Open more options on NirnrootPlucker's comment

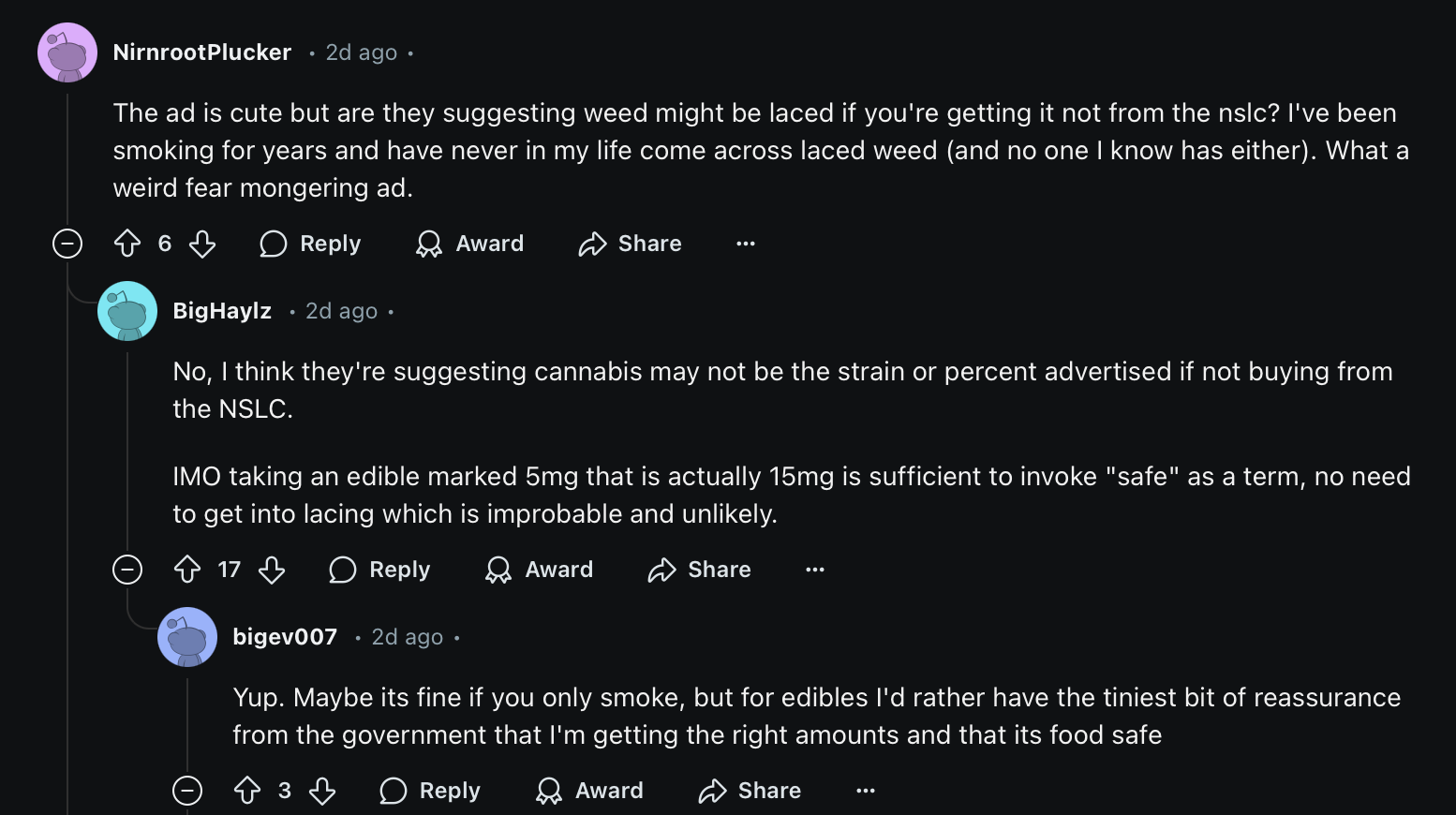pos(746,244)
